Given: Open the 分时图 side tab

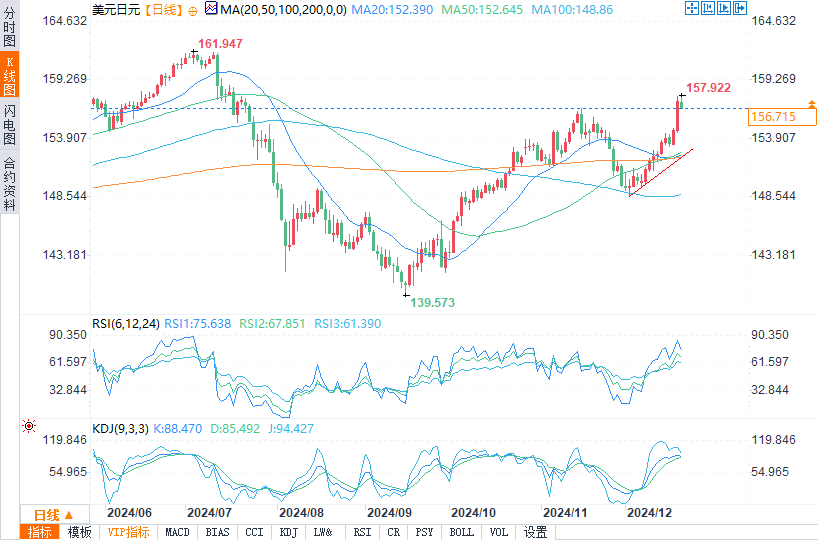Looking at the screenshot, I should [x=9, y=27].
